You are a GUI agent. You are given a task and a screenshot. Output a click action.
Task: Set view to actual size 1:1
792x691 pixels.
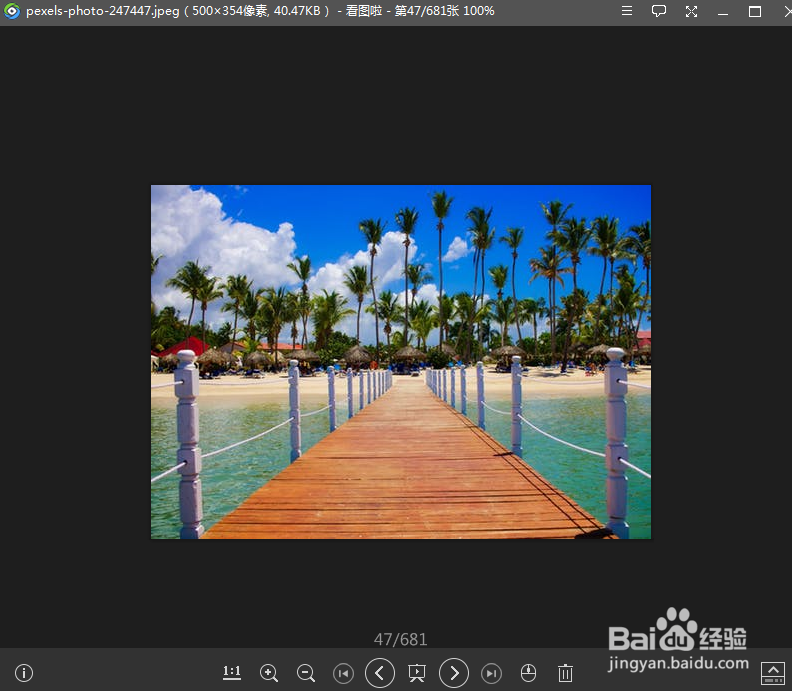[232, 672]
